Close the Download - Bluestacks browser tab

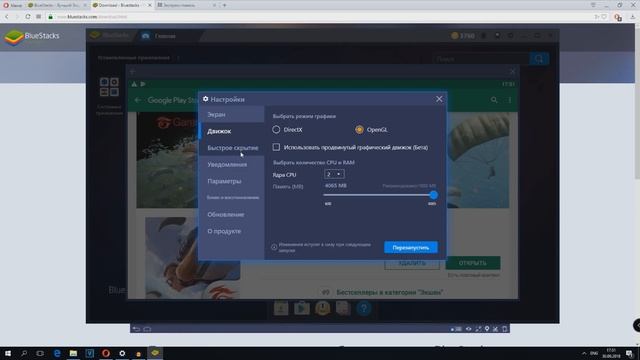point(149,5)
